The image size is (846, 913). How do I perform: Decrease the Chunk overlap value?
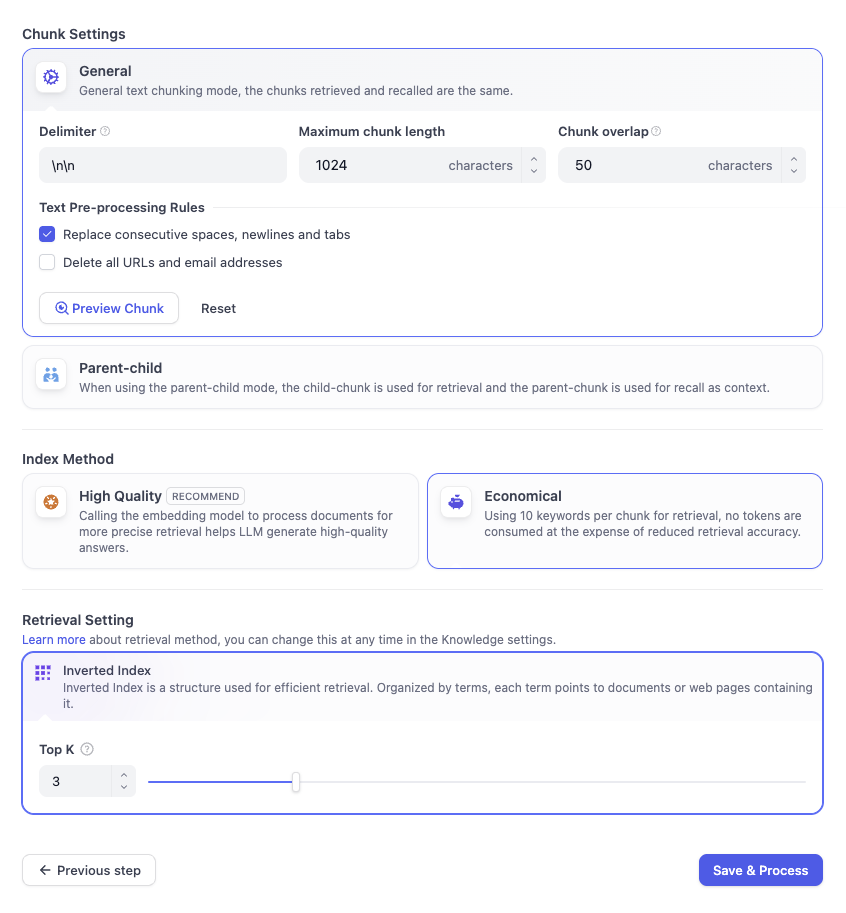coord(793,172)
